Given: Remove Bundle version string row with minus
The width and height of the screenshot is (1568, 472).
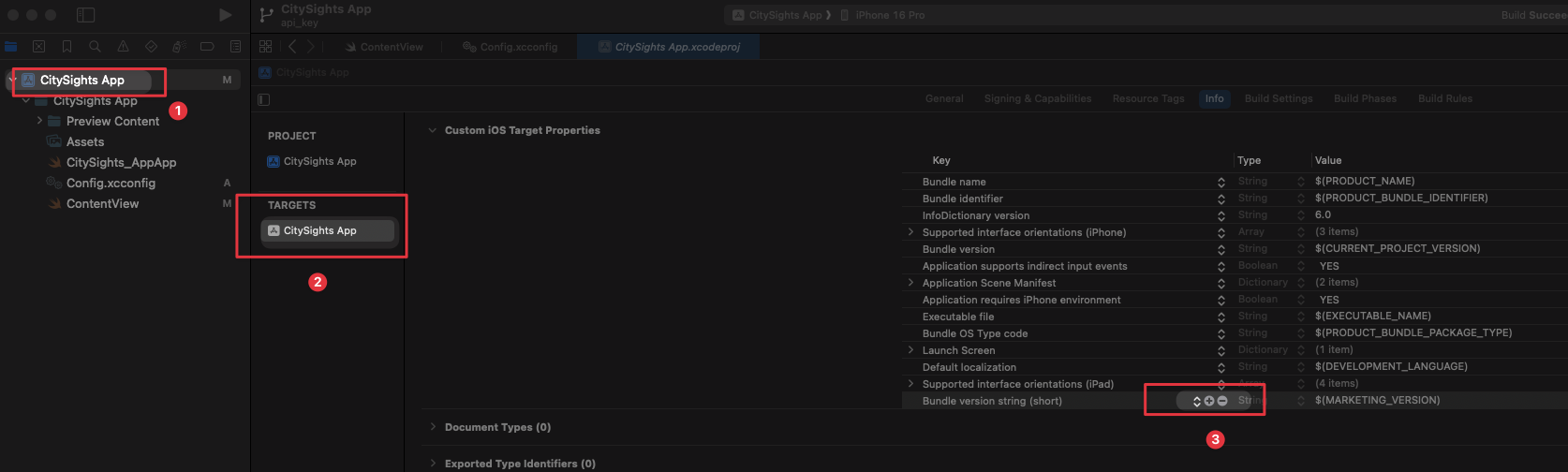Looking at the screenshot, I should coord(1222,401).
